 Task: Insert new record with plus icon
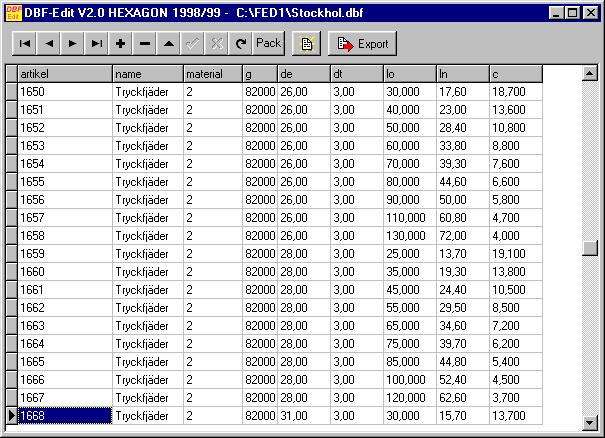(120, 44)
